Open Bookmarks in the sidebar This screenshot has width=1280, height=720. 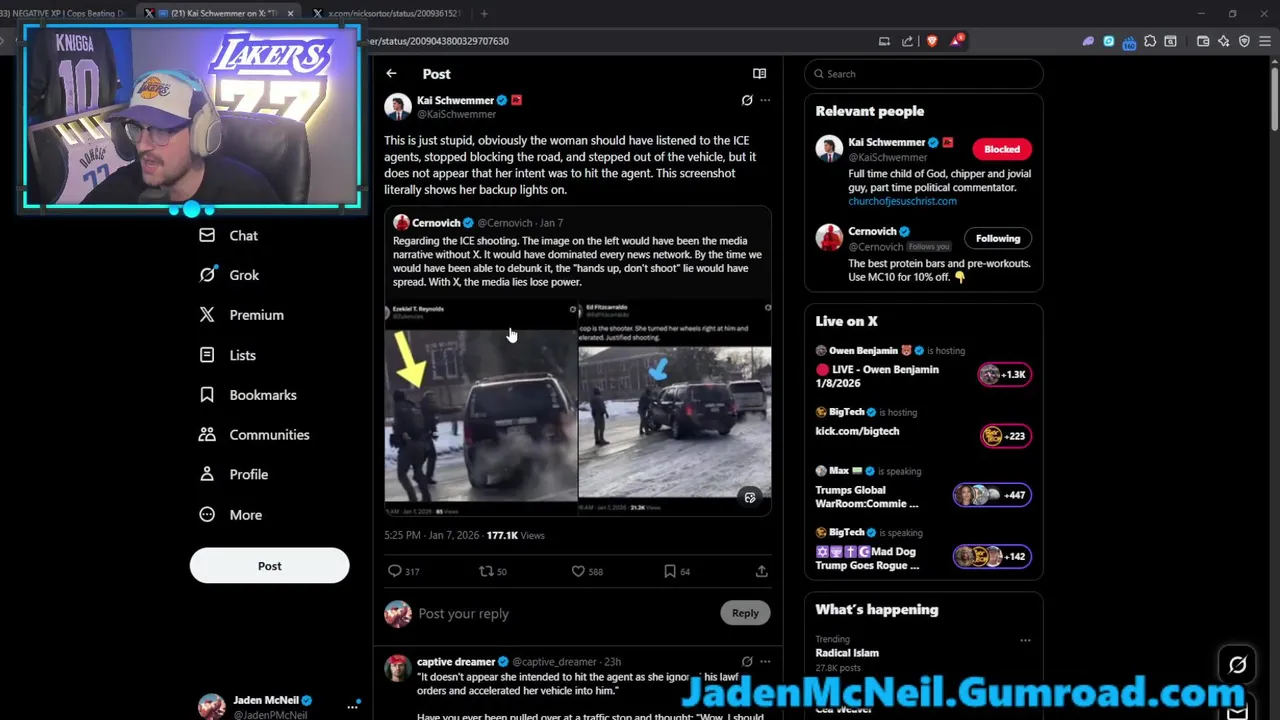[247, 395]
